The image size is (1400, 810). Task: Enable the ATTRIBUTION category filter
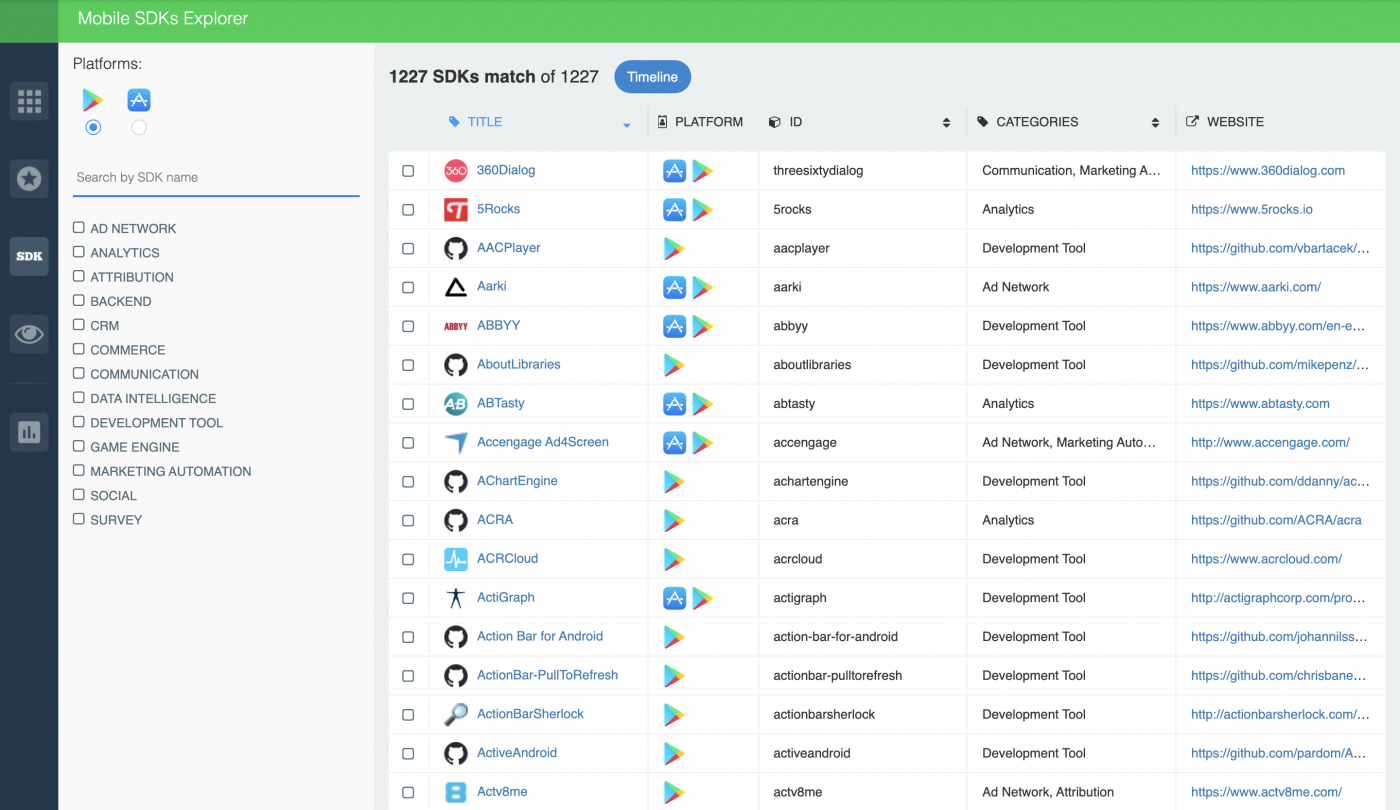[79, 276]
